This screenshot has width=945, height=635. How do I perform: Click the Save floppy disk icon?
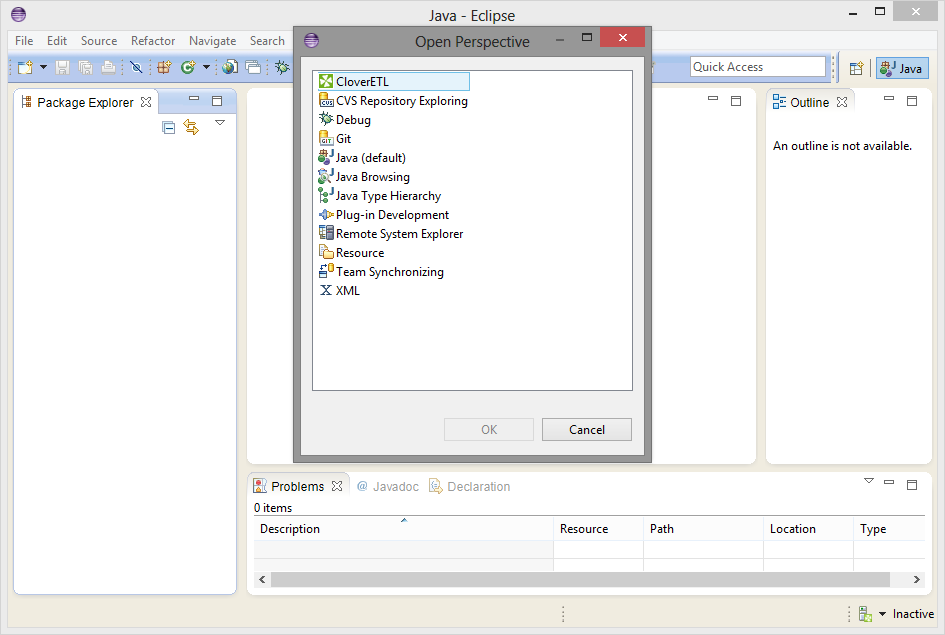pos(63,67)
